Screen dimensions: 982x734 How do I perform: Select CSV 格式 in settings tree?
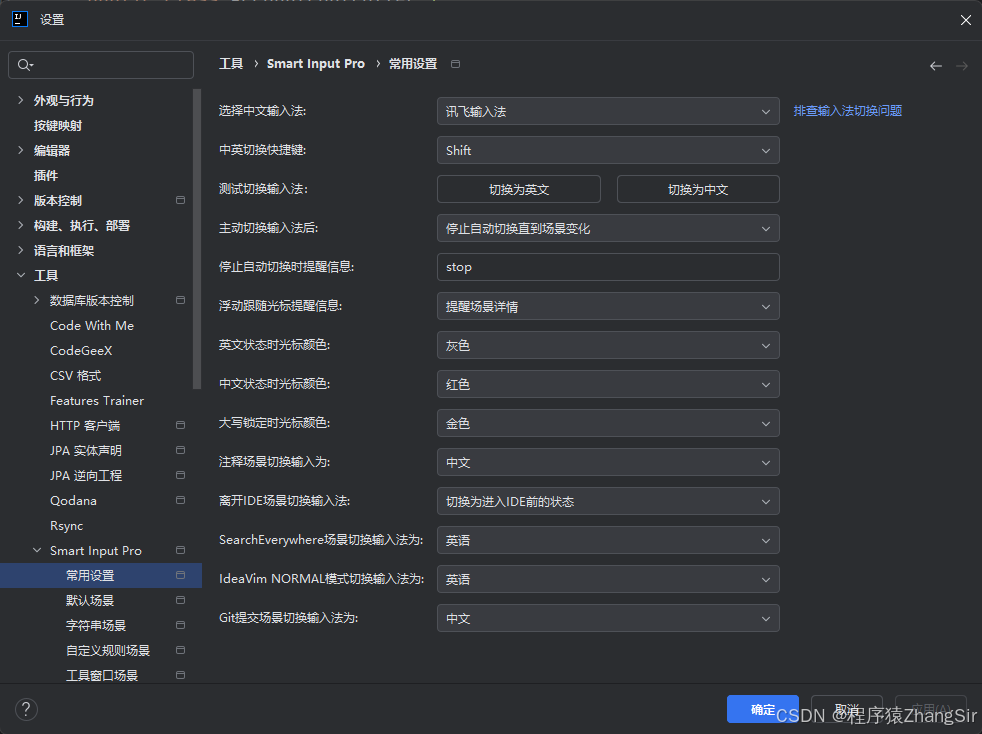[x=76, y=376]
